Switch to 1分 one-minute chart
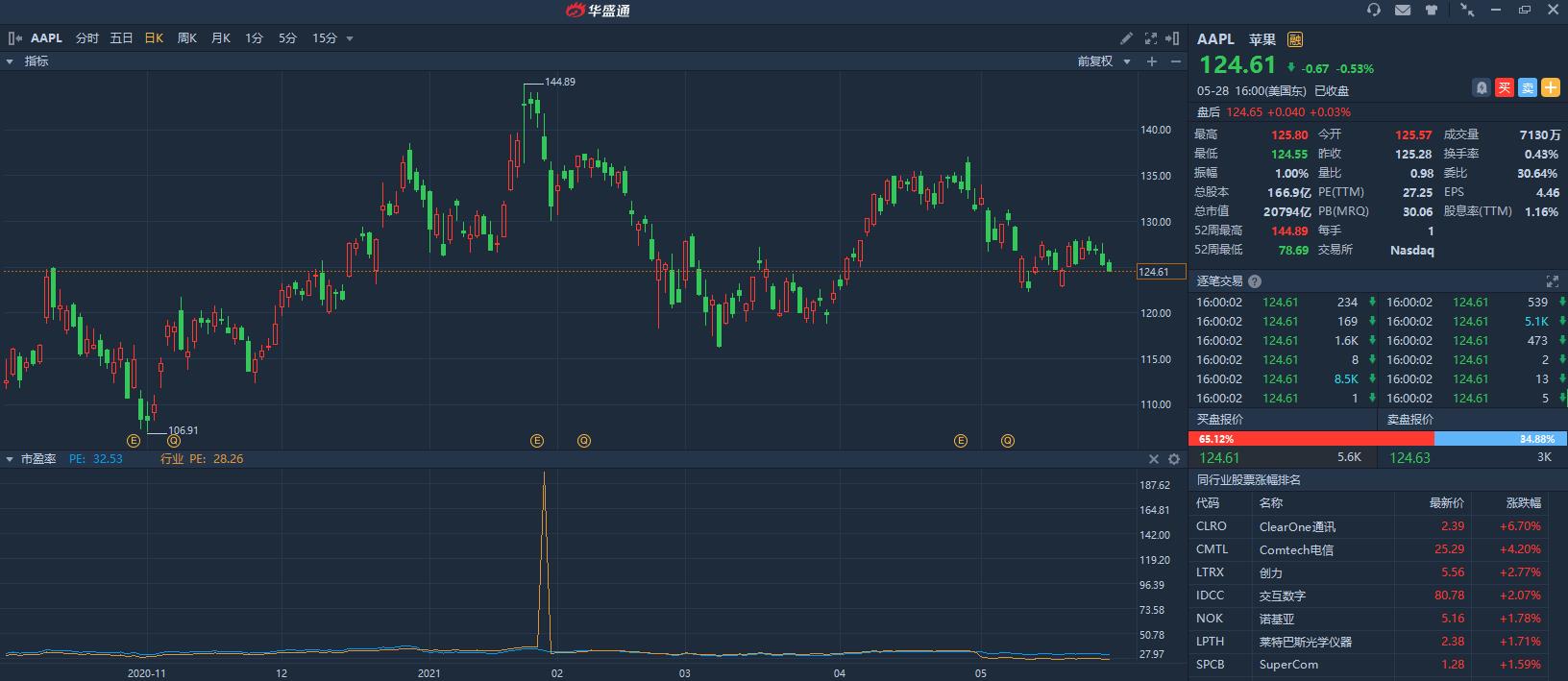1568x681 pixels. [x=254, y=38]
